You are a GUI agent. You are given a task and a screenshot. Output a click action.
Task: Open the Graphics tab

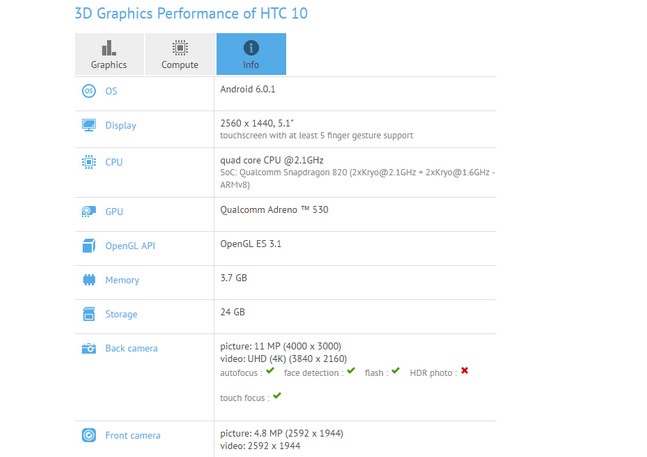tap(109, 54)
